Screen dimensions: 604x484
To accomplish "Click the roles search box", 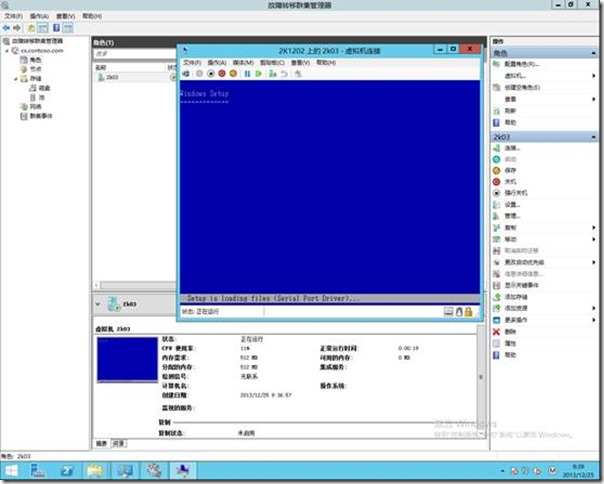I will click(x=134, y=54).
